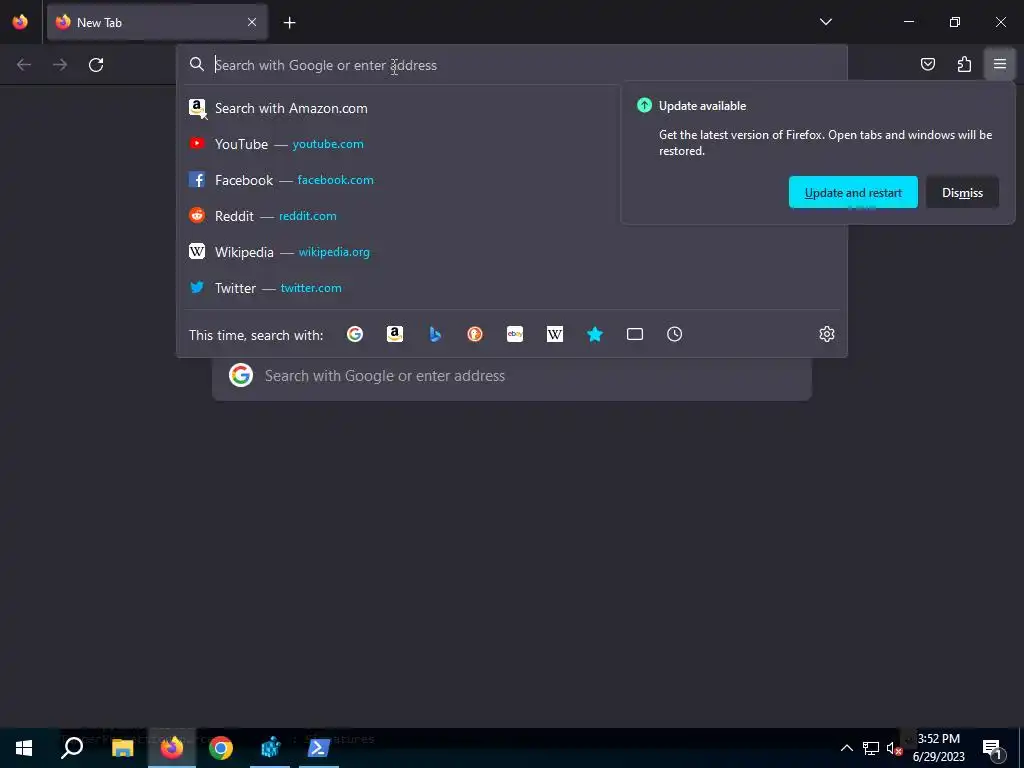Open the Extensions puzzle icon
The image size is (1024, 768).
[964, 64]
